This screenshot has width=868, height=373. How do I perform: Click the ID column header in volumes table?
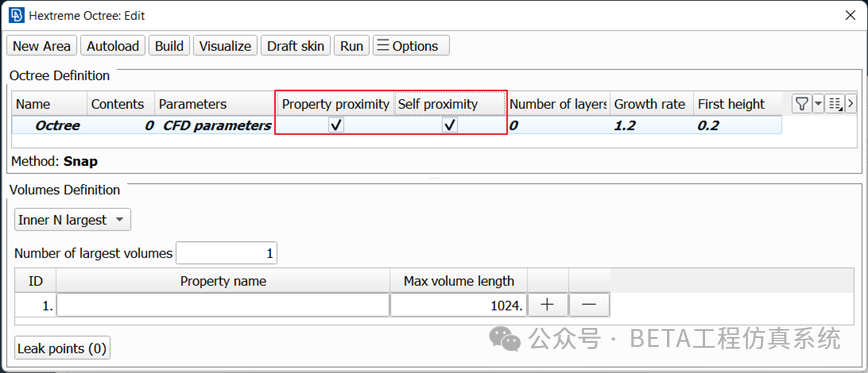pyautogui.click(x=35, y=281)
